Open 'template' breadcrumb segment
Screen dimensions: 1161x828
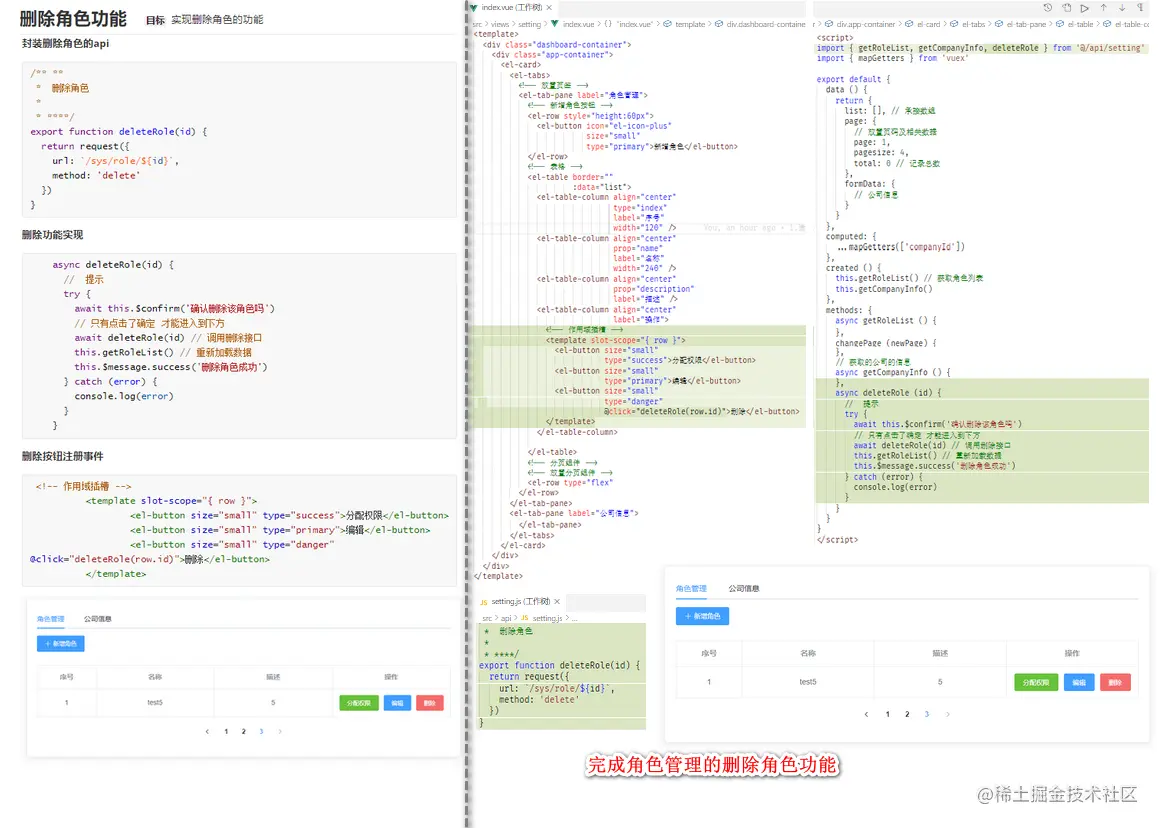[x=690, y=24]
